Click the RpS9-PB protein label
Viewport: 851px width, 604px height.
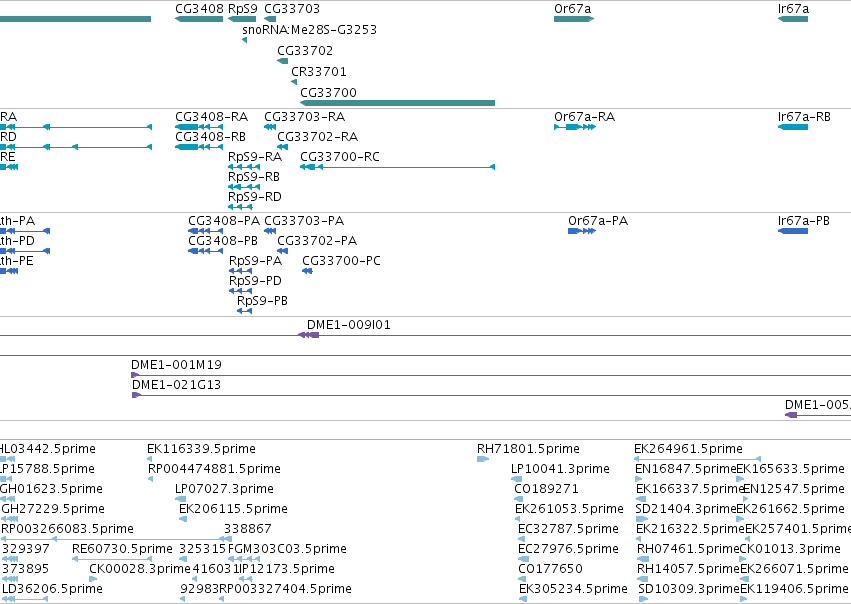coord(263,301)
